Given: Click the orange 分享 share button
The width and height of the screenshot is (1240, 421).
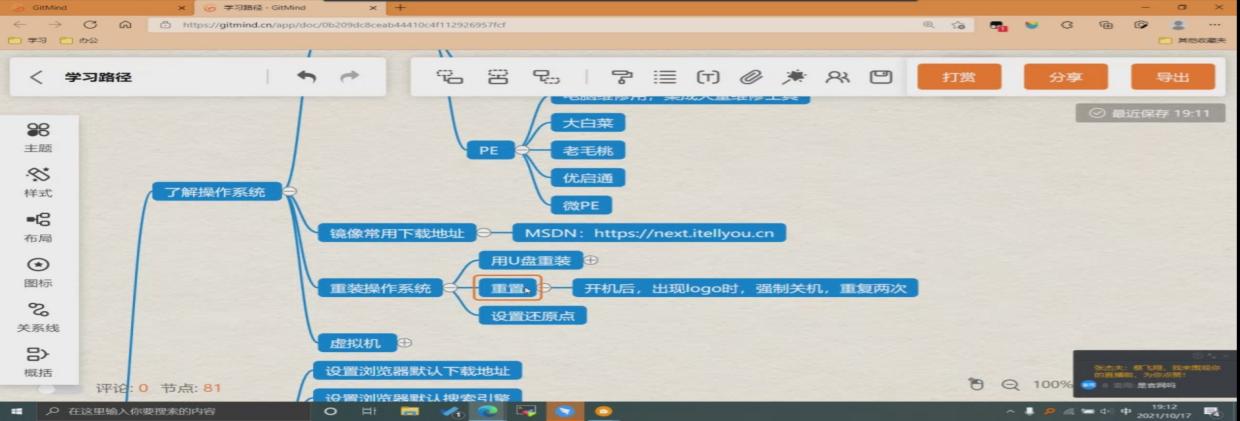Looking at the screenshot, I should click(x=1065, y=77).
